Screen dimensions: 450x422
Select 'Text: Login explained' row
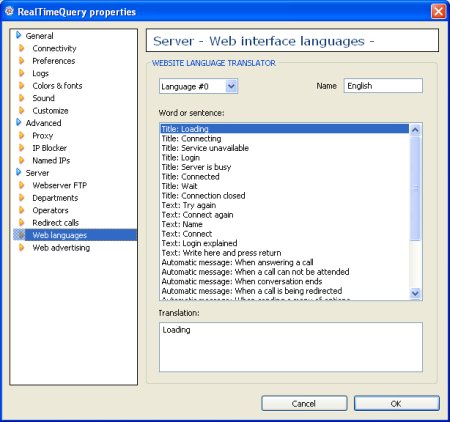tap(285, 243)
